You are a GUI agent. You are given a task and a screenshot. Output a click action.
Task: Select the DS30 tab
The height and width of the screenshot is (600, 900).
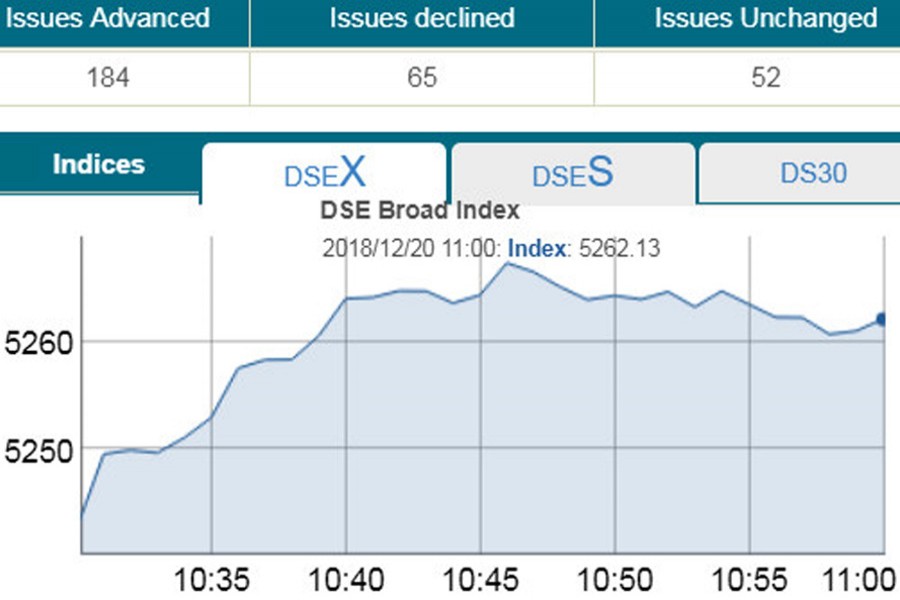tap(813, 173)
